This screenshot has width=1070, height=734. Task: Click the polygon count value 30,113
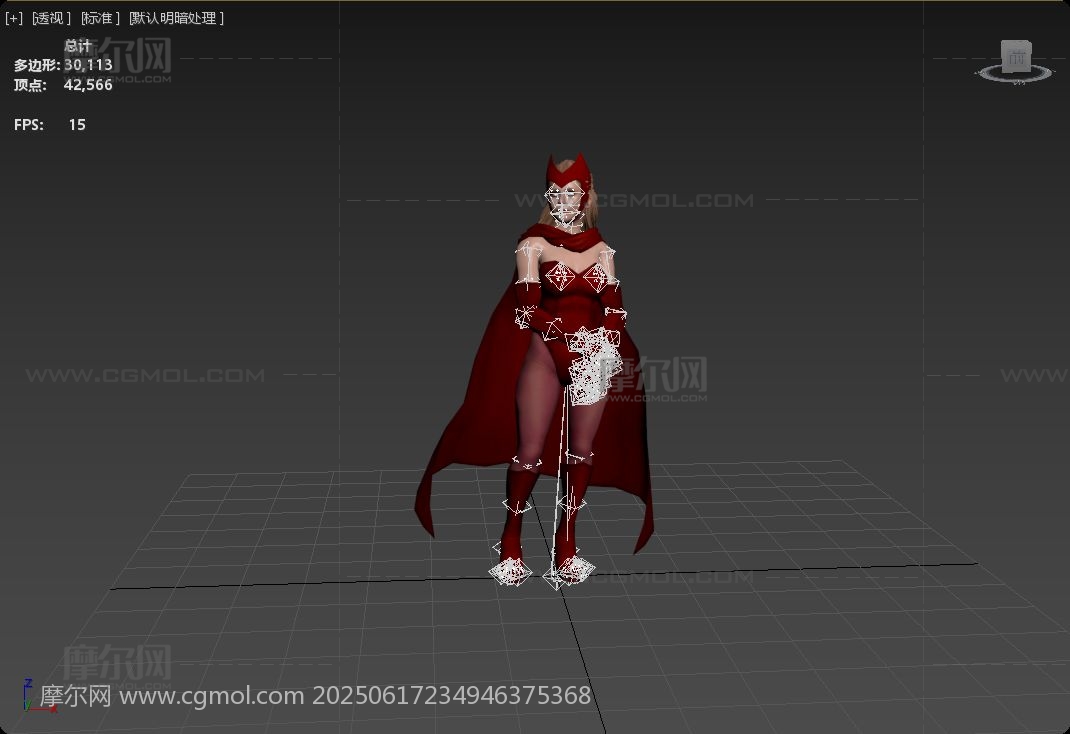pos(88,65)
